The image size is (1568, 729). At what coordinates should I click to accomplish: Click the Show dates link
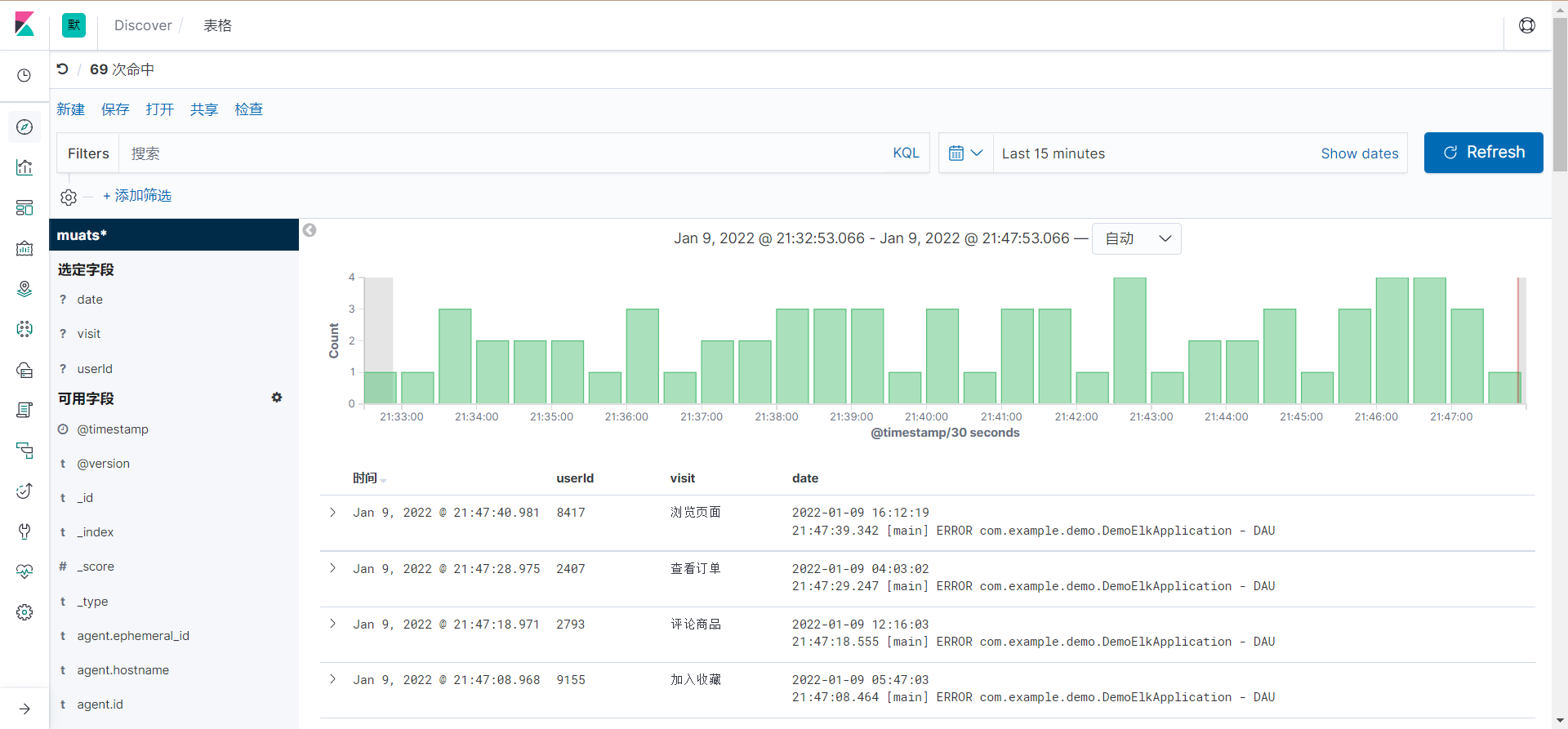(1360, 153)
